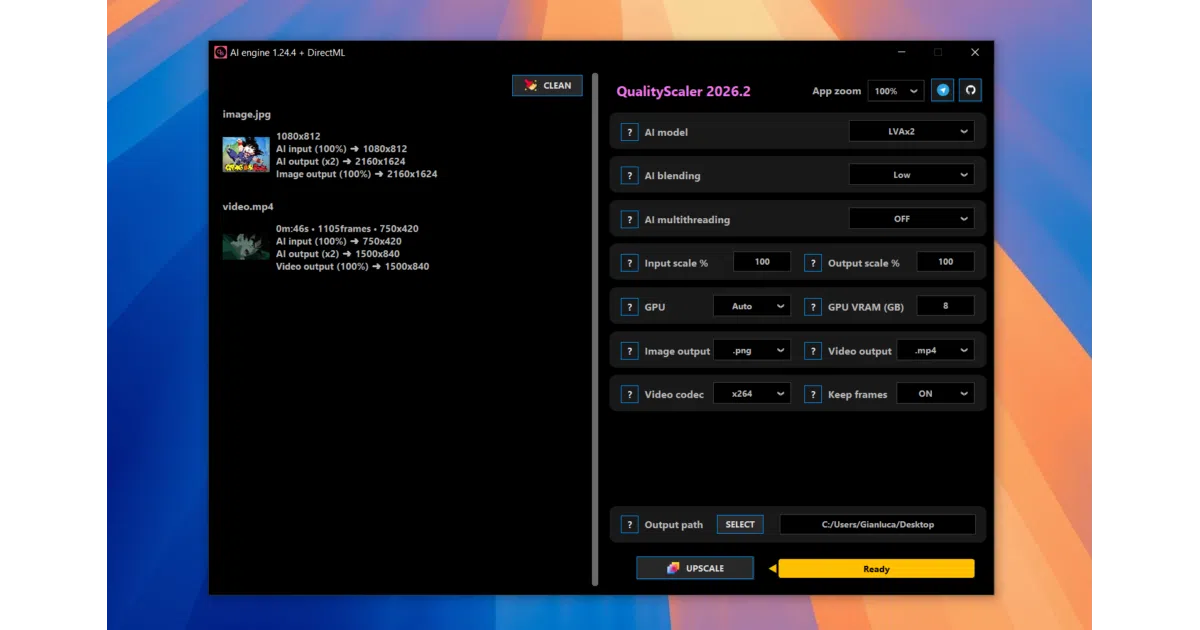The height and width of the screenshot is (630, 1200).
Task: Open the App zoom 100% dropdown
Action: pyautogui.click(x=895, y=91)
